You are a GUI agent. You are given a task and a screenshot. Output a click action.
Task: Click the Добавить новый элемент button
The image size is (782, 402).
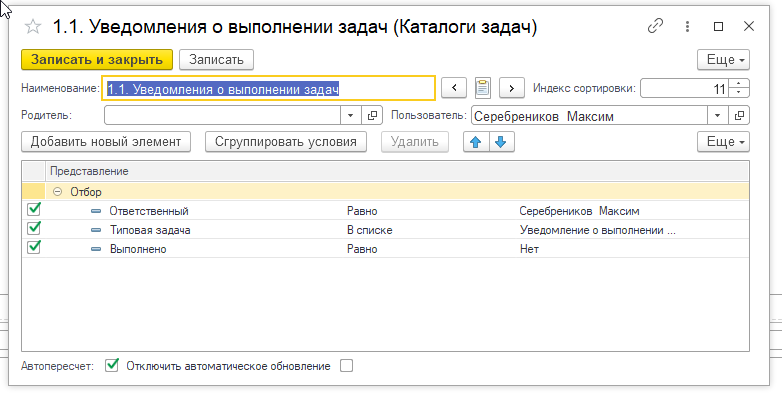[x=105, y=141]
